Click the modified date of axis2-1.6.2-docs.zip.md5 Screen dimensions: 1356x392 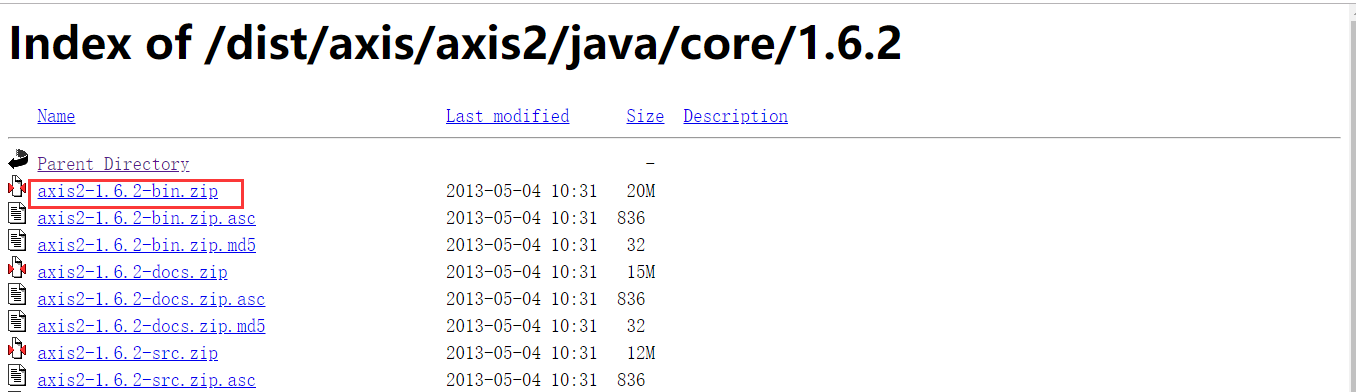pyautogui.click(x=521, y=326)
